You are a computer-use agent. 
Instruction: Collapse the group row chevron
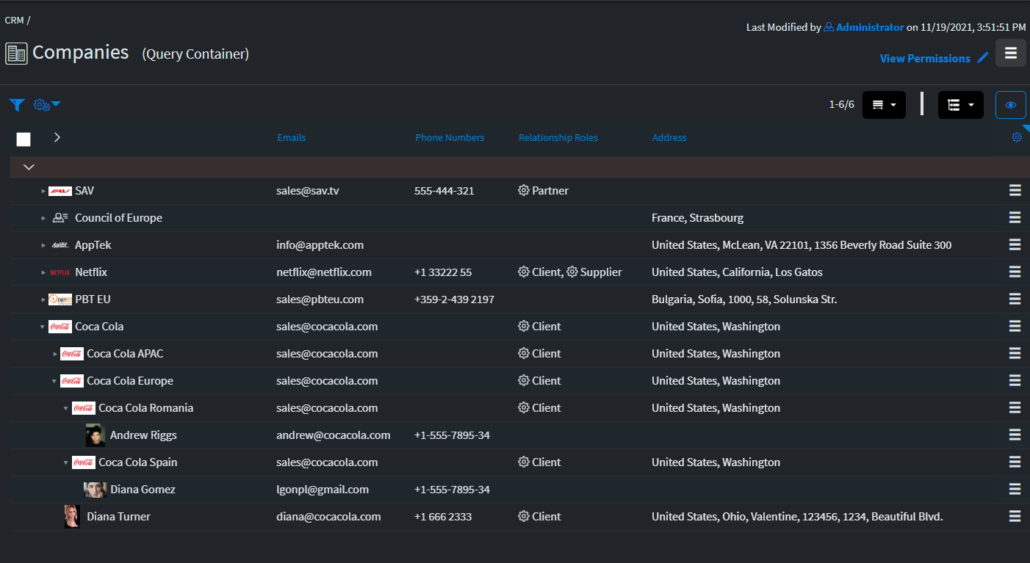point(29,167)
